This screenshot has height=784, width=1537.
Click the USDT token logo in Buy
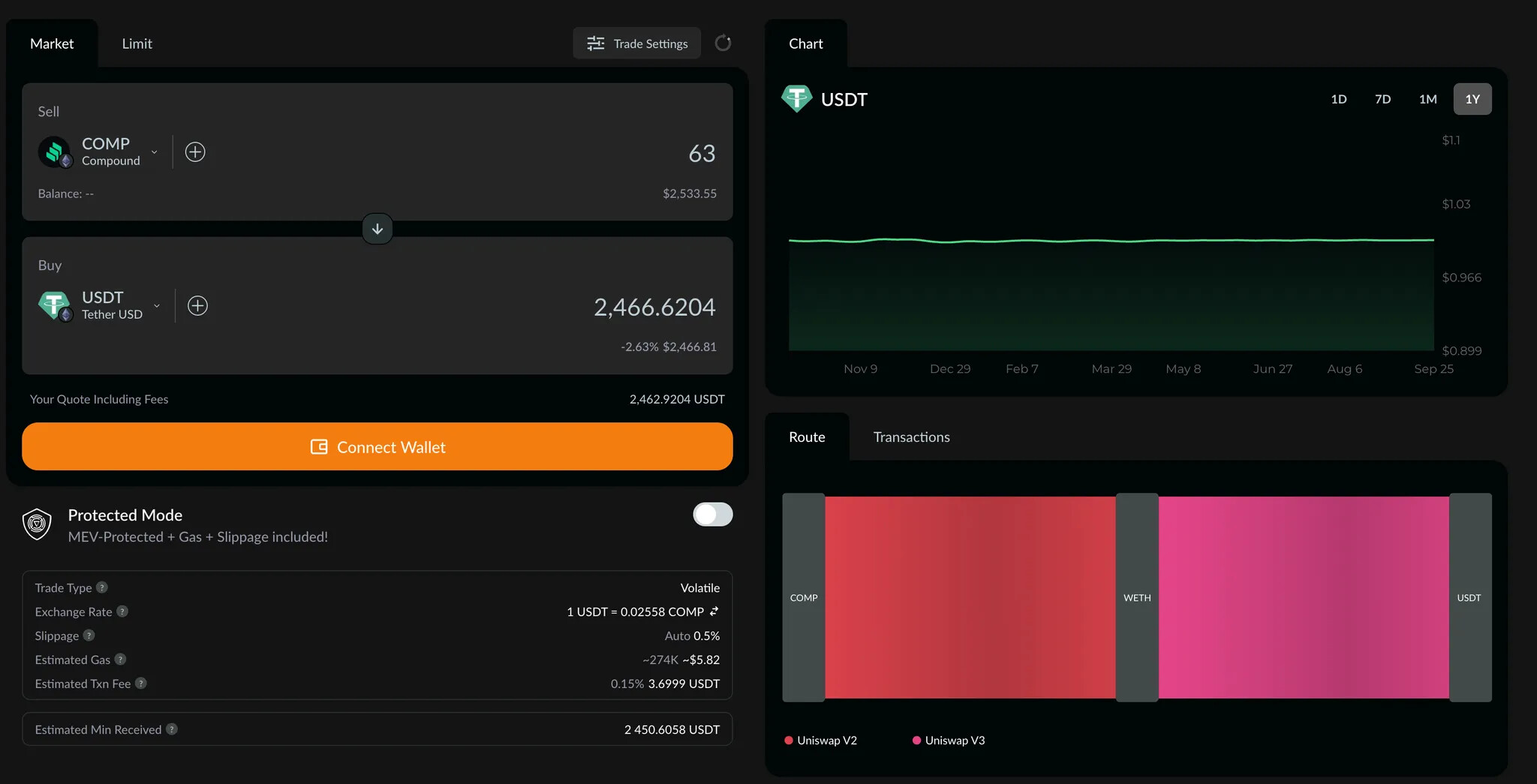(55, 305)
